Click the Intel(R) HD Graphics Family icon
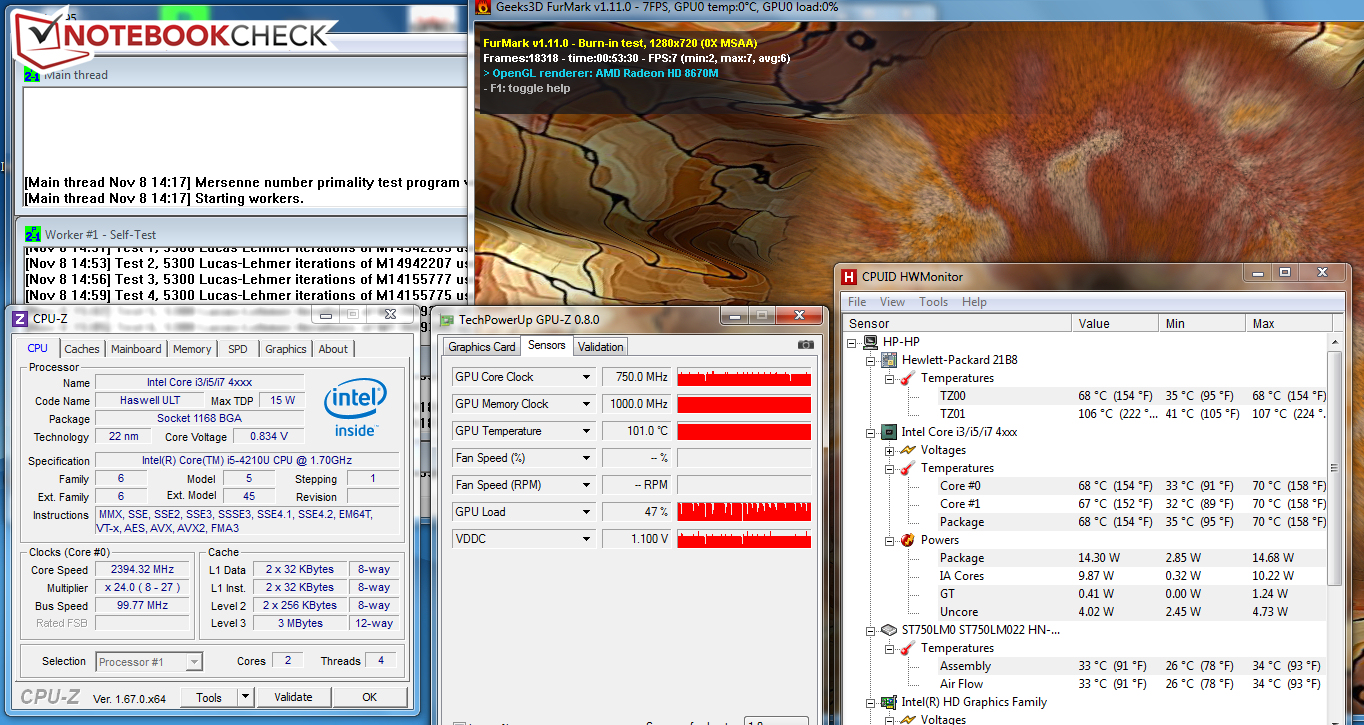The image size is (1364, 725). (x=889, y=702)
